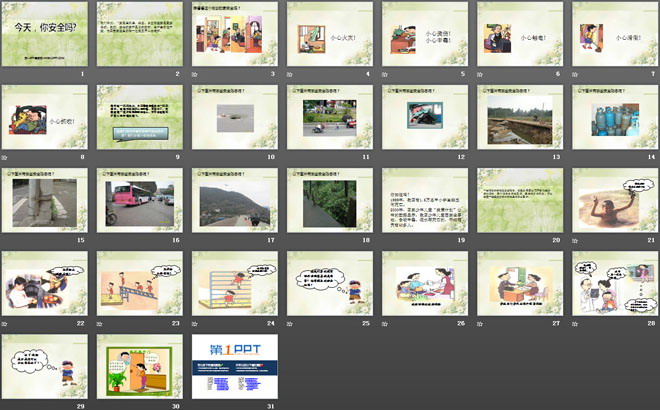
Task: Click the animation star under slide 21
Action: [x=575, y=241]
